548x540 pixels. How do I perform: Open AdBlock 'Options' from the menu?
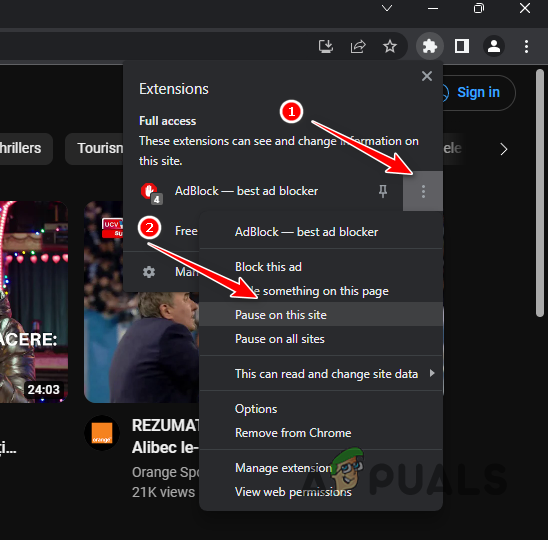[x=321, y=409]
